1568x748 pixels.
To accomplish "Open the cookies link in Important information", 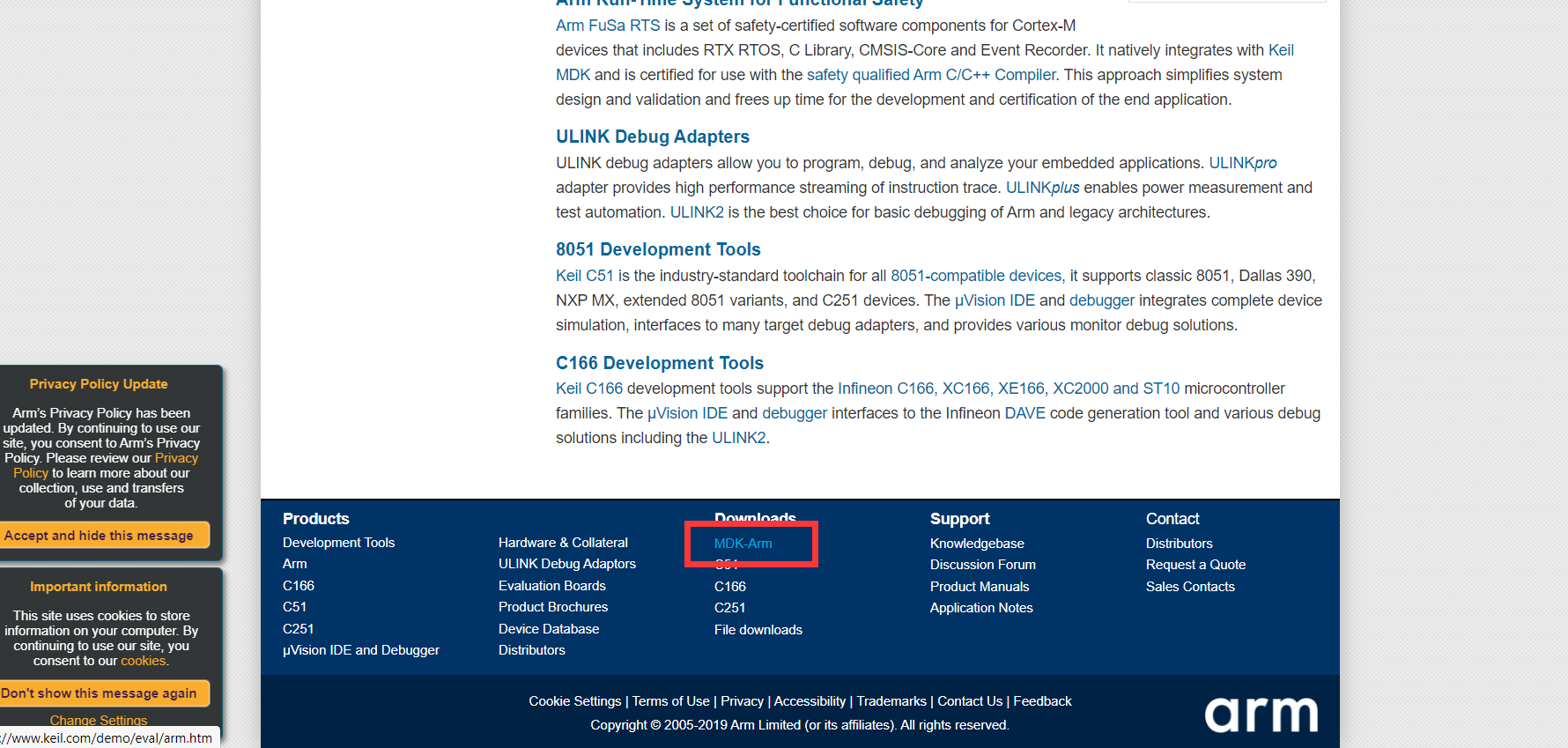I will 143,661.
